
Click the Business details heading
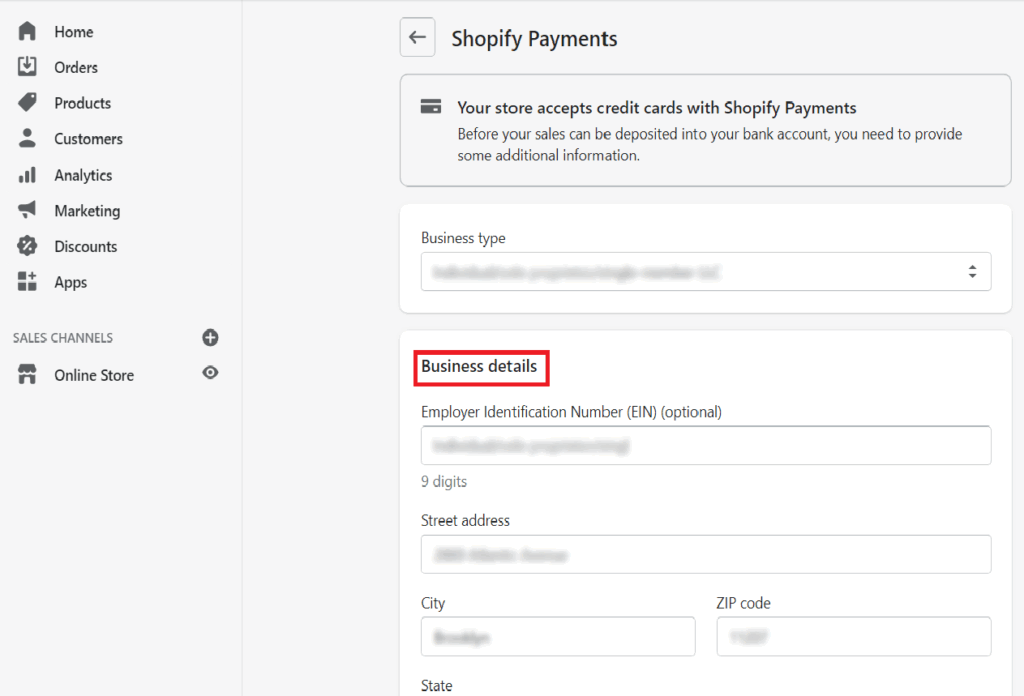tap(479, 366)
